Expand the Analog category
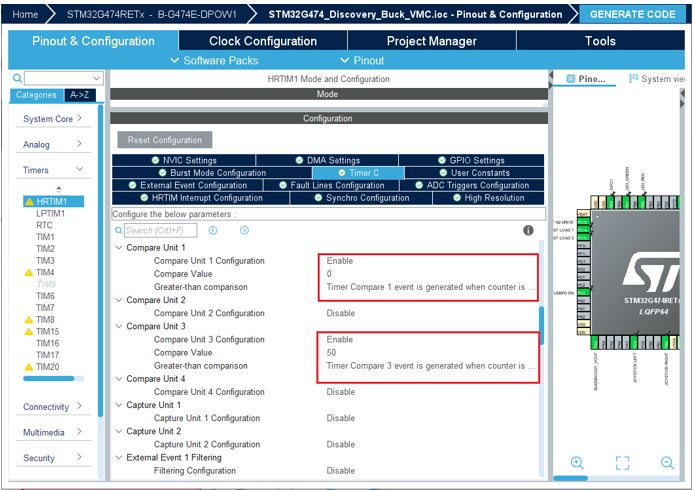Screen dimensions: 694x490 (53, 144)
